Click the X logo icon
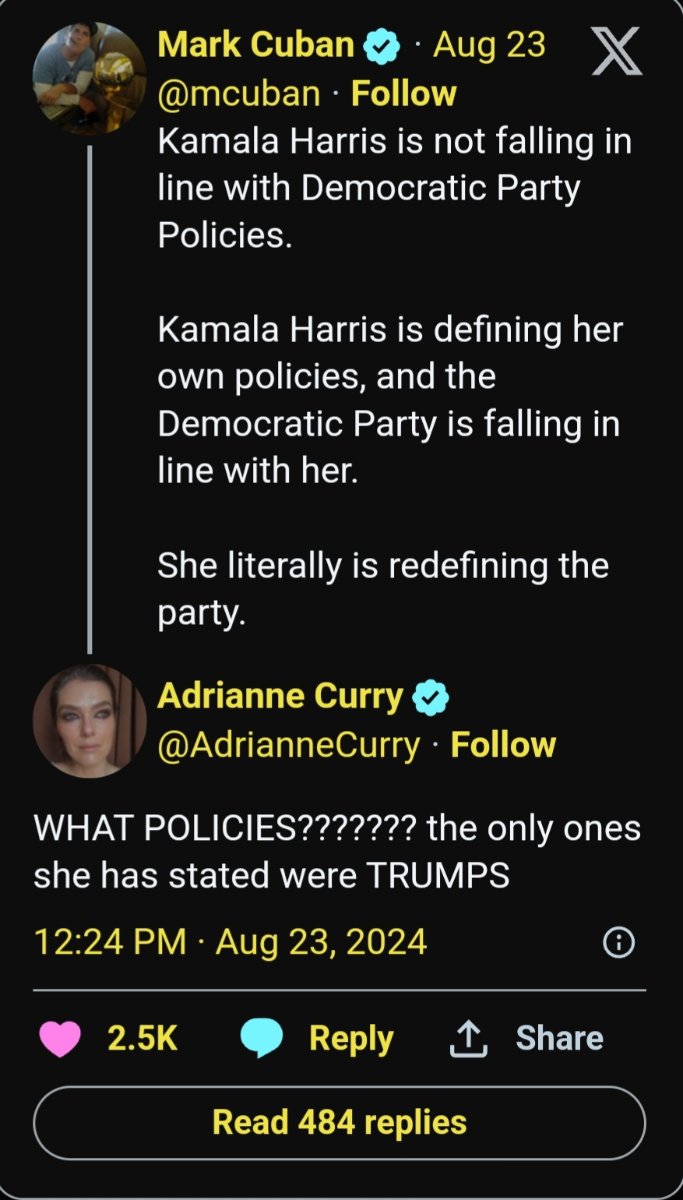This screenshot has height=1200, width=683. tap(617, 50)
